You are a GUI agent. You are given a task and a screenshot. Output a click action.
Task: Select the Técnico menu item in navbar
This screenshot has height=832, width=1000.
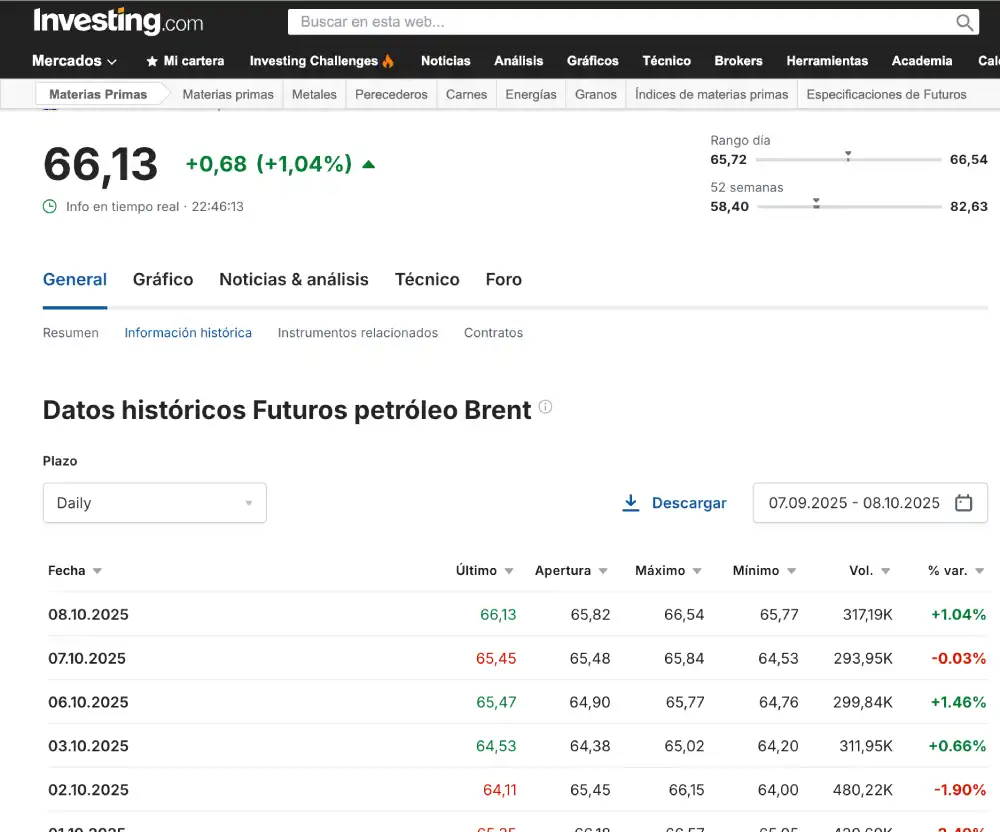pyautogui.click(x=667, y=61)
